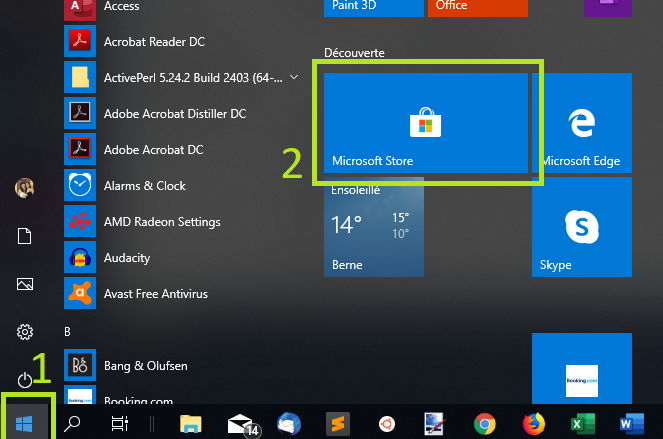663x439 pixels.
Task: Open Pictures from Start sidebar
Action: 25,284
